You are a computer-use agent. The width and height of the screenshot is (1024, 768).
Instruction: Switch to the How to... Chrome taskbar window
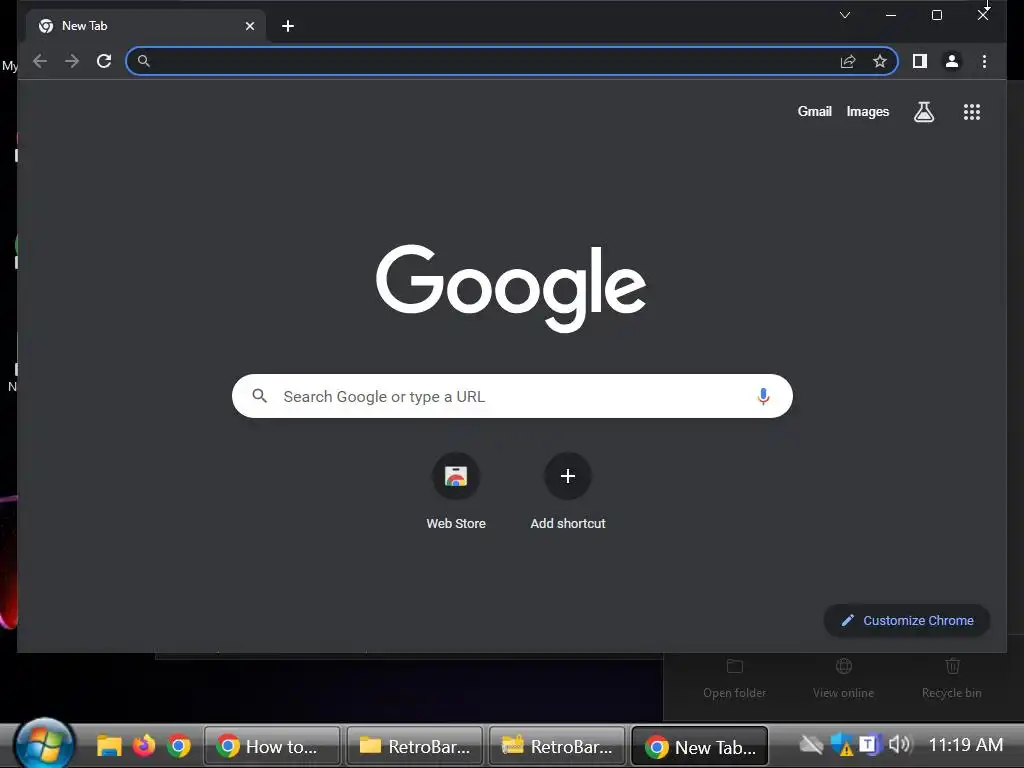pos(272,746)
